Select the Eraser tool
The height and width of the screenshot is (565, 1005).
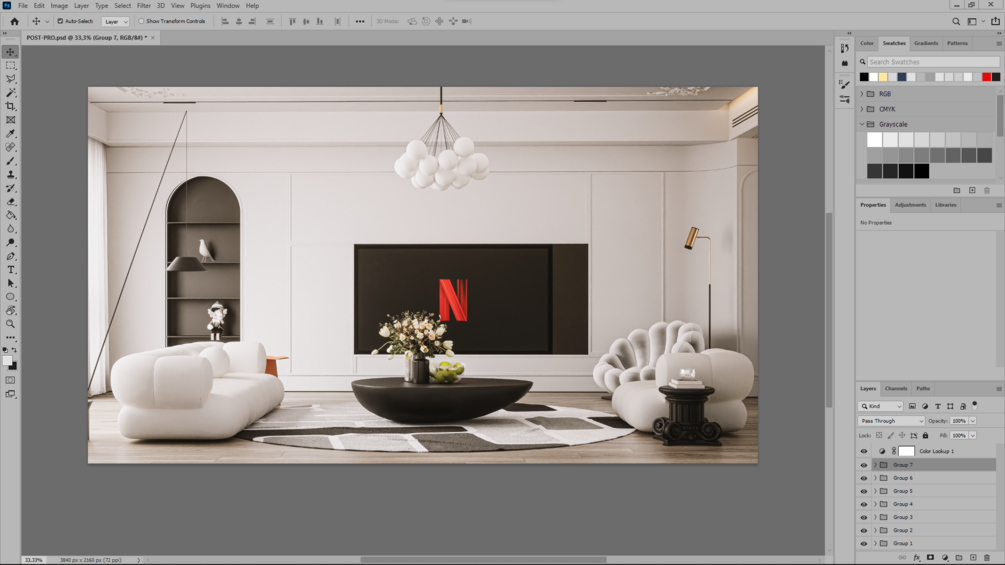pos(10,202)
